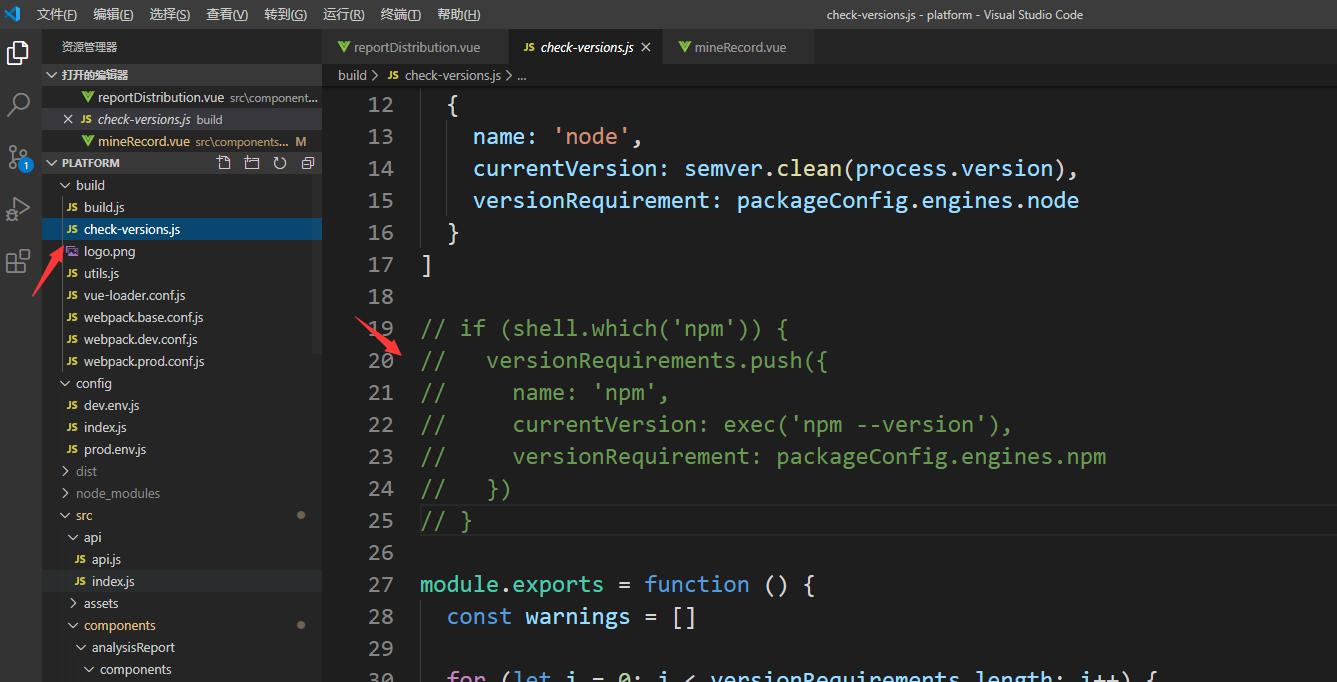Click the VS Code logo in title bar
Screen dimensions: 1337x682
(13, 14)
